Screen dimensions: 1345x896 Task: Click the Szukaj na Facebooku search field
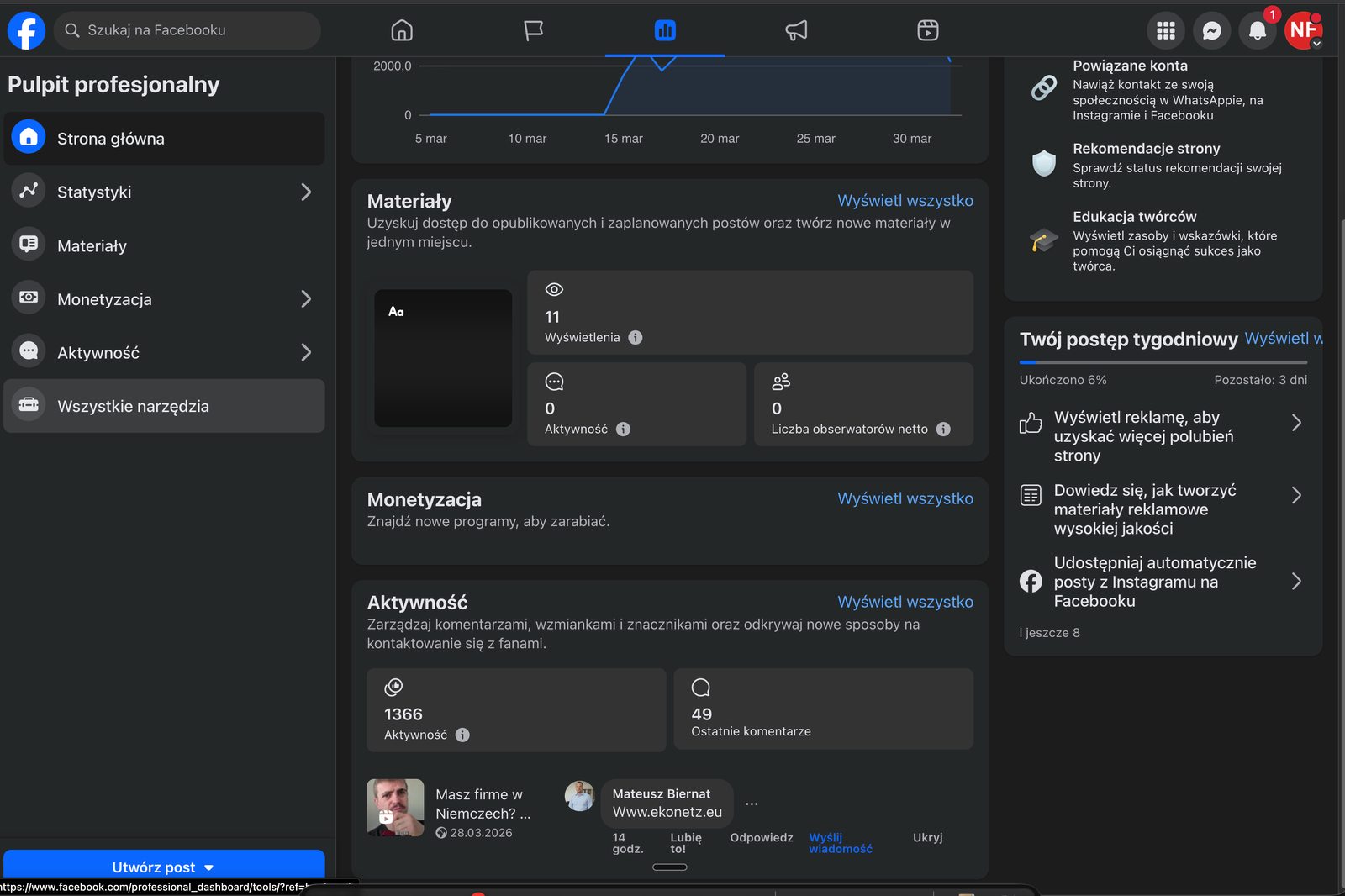pyautogui.click(x=188, y=30)
